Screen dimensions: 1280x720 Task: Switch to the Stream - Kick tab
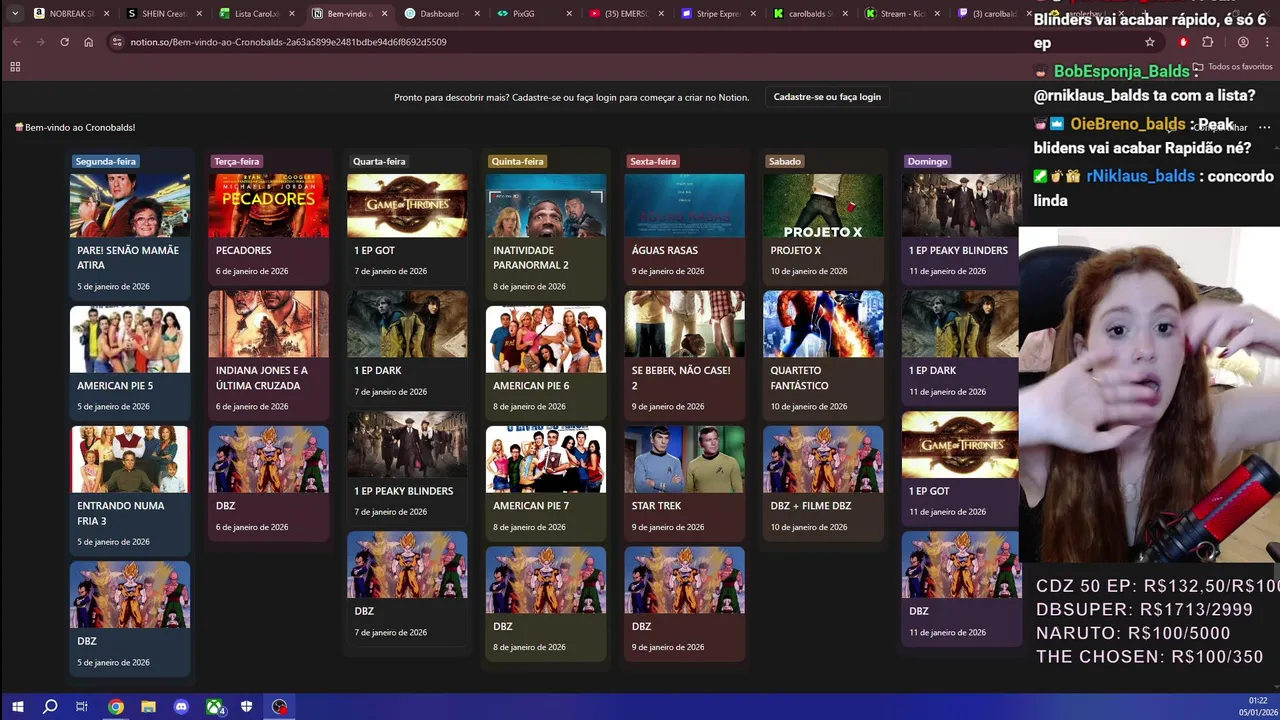coord(900,14)
